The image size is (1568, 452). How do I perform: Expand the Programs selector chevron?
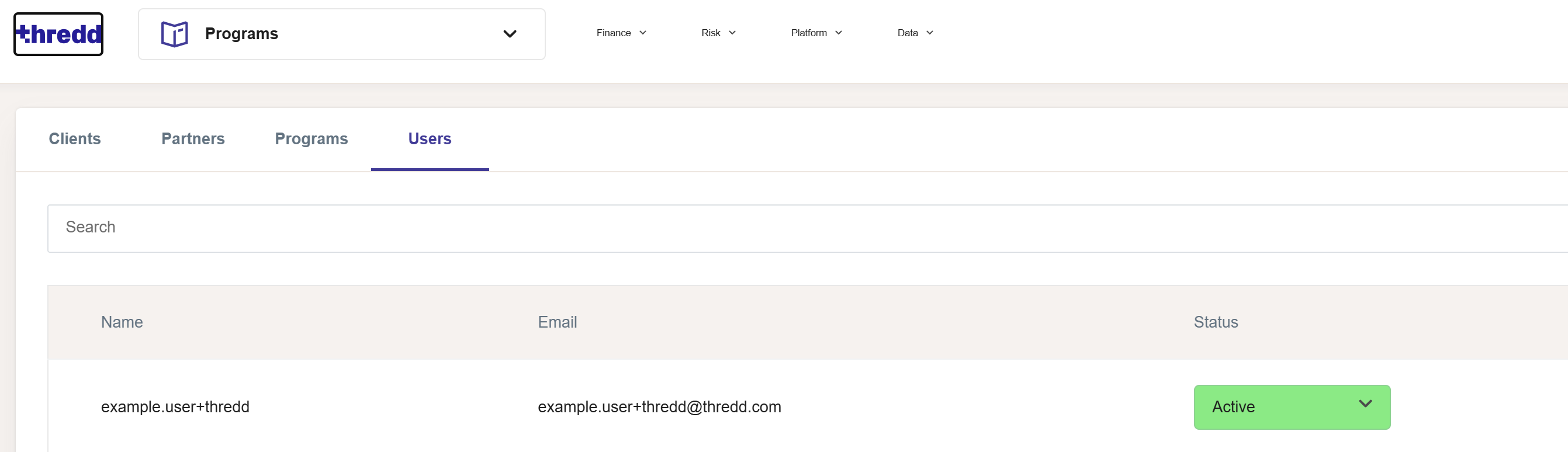point(510,34)
